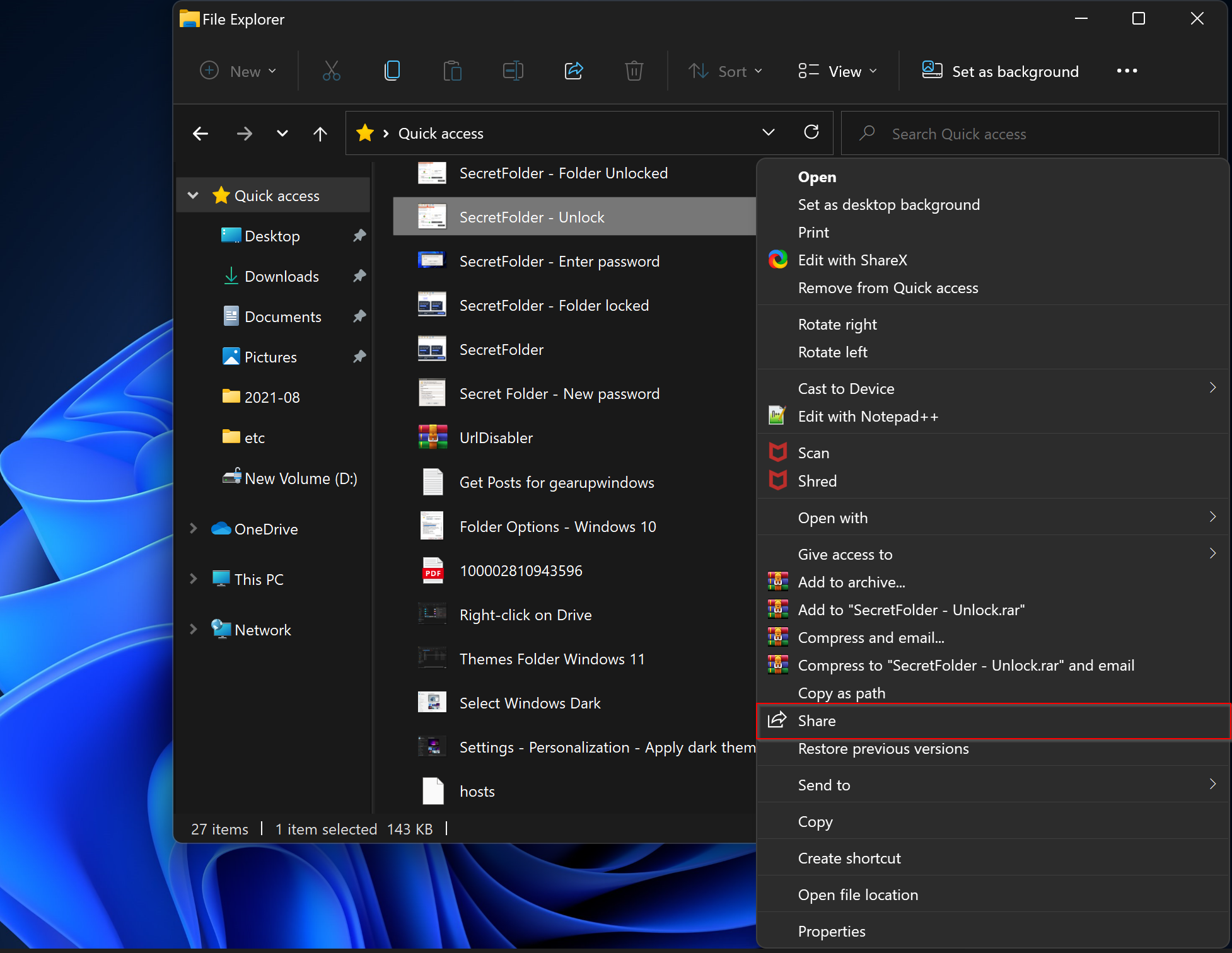The image size is (1232, 953).
Task: Select Restore previous versions
Action: pyautogui.click(x=992, y=749)
